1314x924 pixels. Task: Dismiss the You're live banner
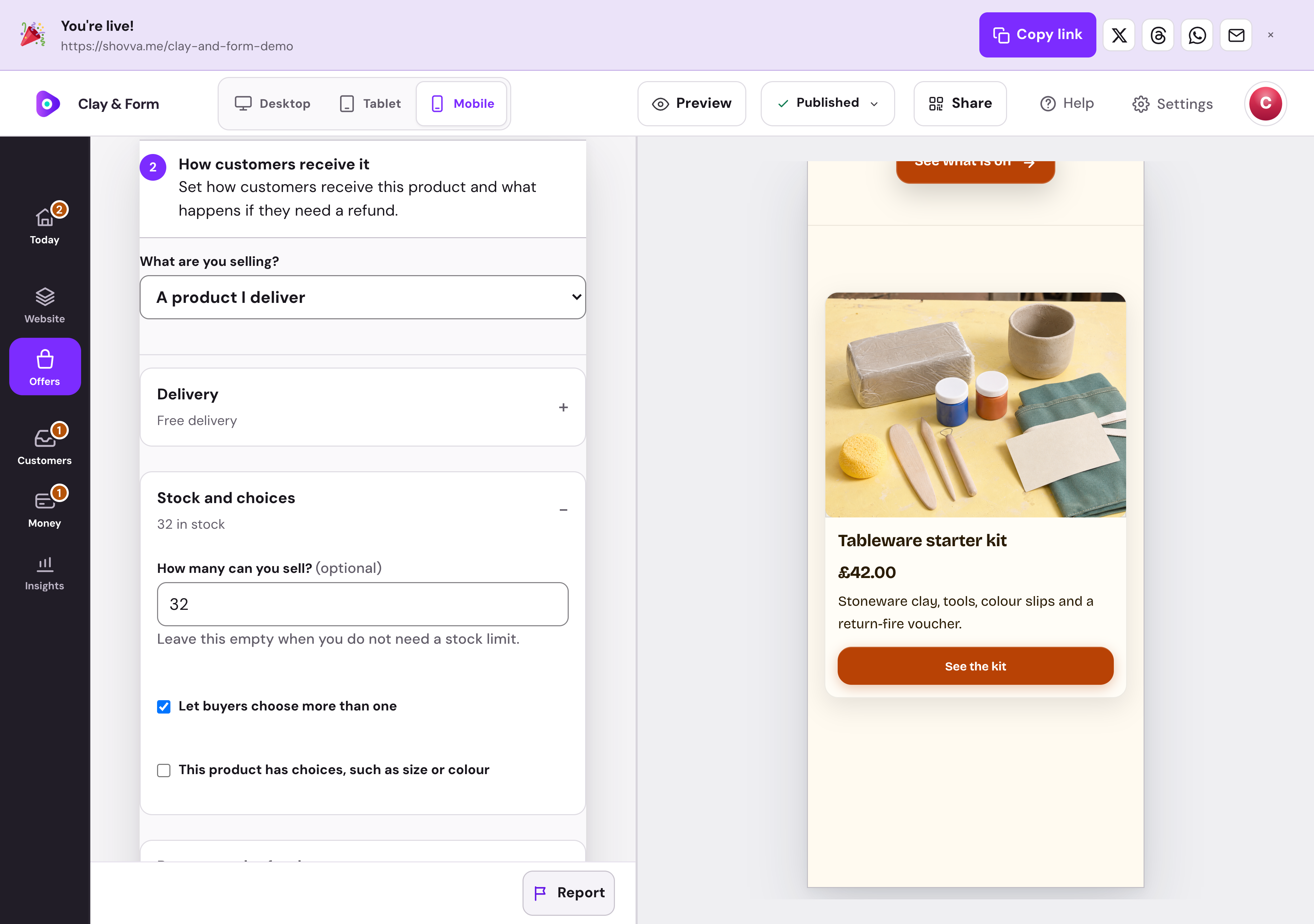[1271, 35]
